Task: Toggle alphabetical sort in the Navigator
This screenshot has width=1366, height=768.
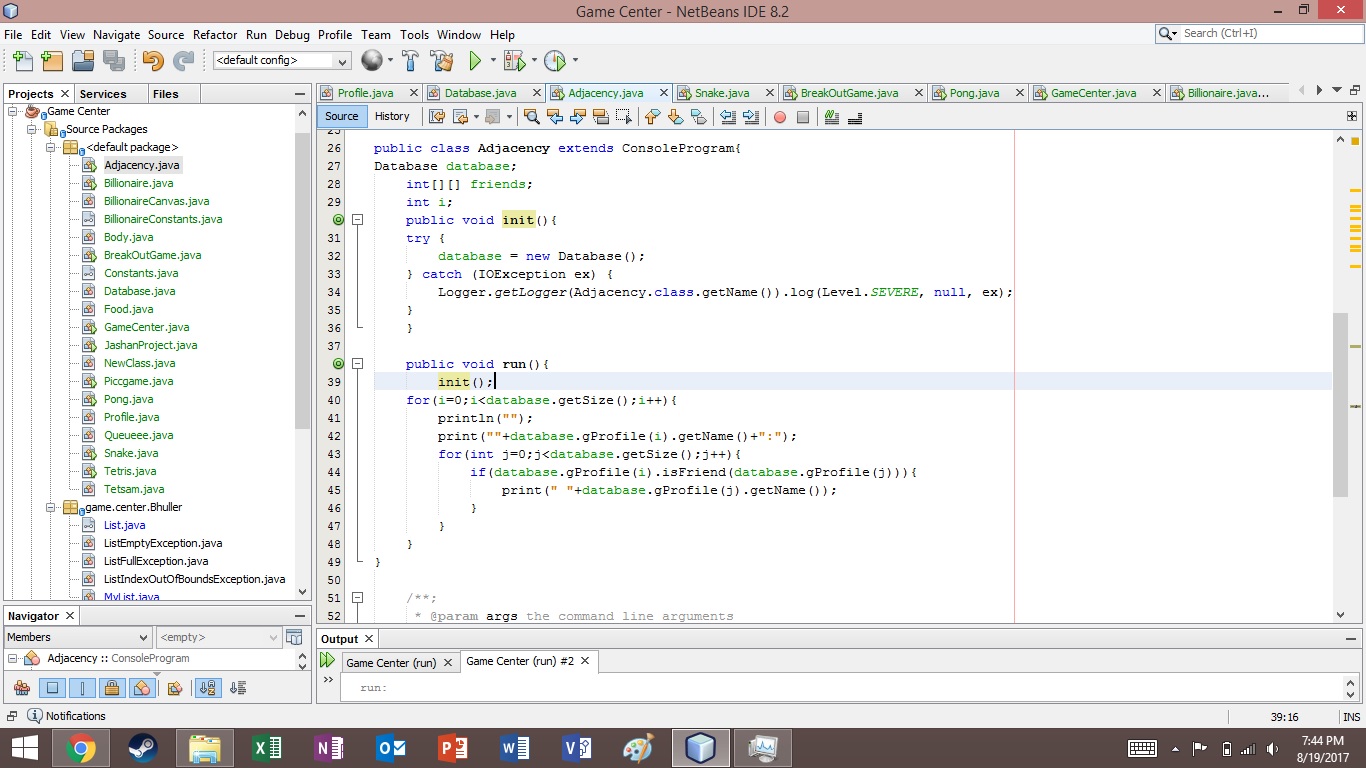Action: (x=206, y=687)
